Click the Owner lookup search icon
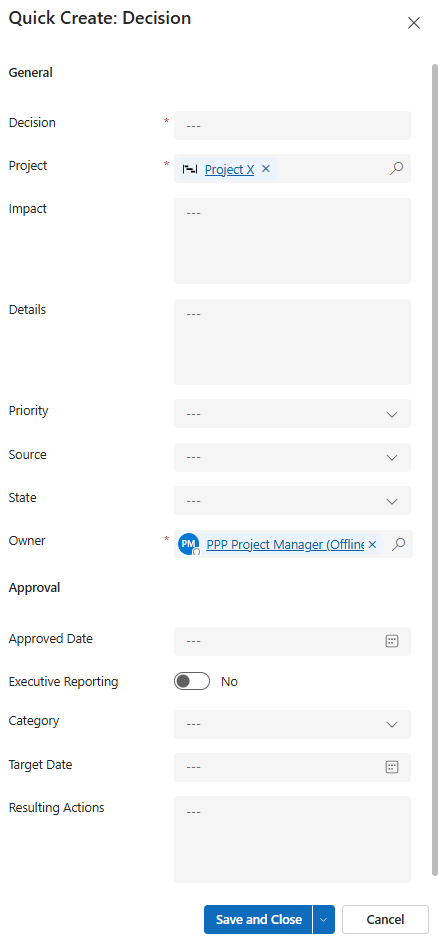 (398, 544)
